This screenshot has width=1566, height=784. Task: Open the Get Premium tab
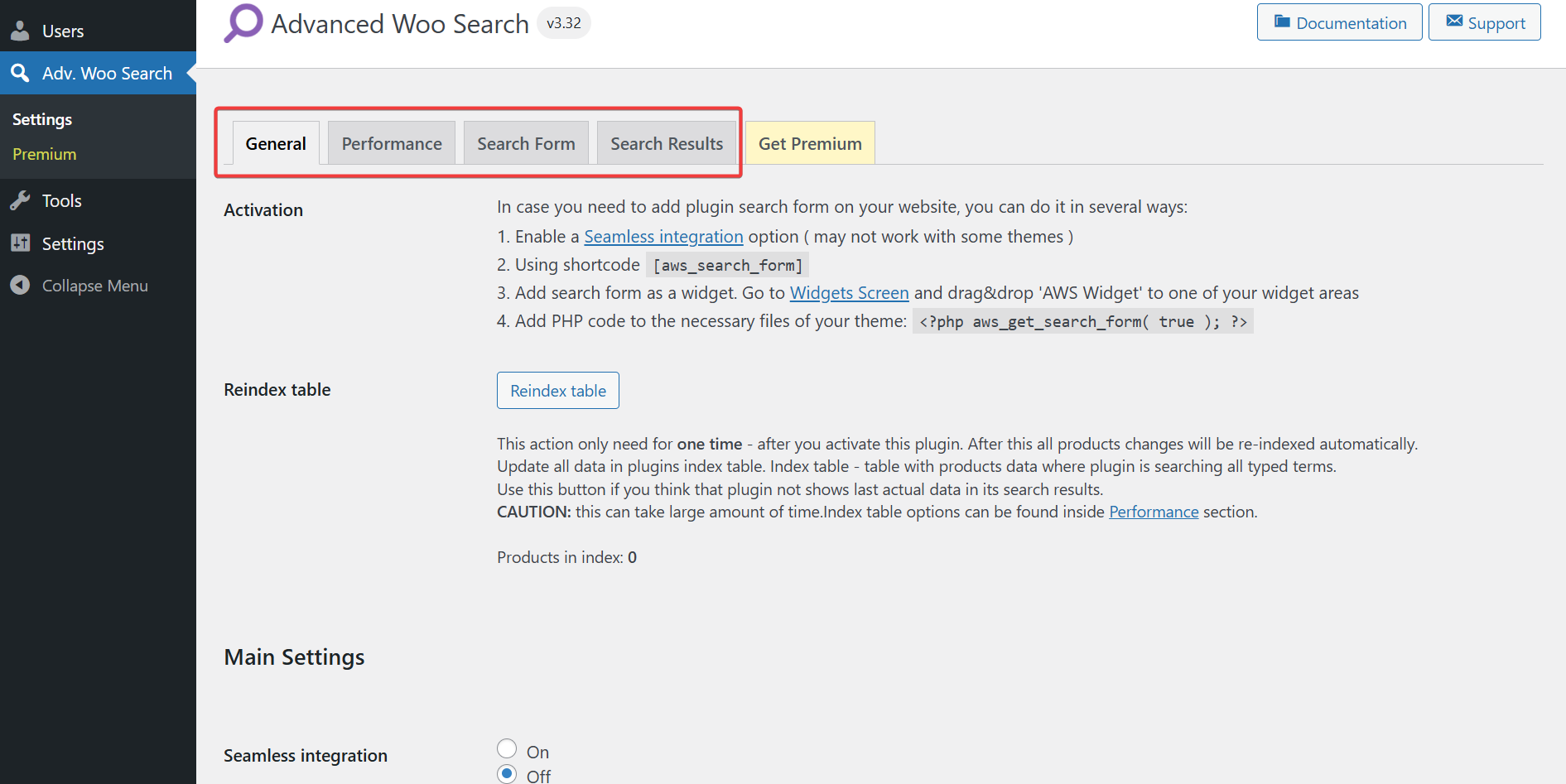coord(810,143)
